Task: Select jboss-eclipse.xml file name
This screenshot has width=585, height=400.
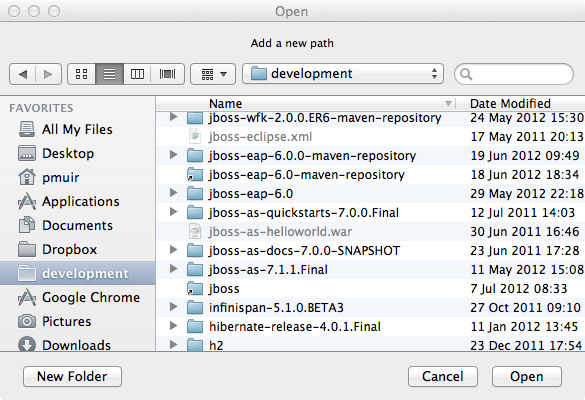Action: tap(260, 137)
